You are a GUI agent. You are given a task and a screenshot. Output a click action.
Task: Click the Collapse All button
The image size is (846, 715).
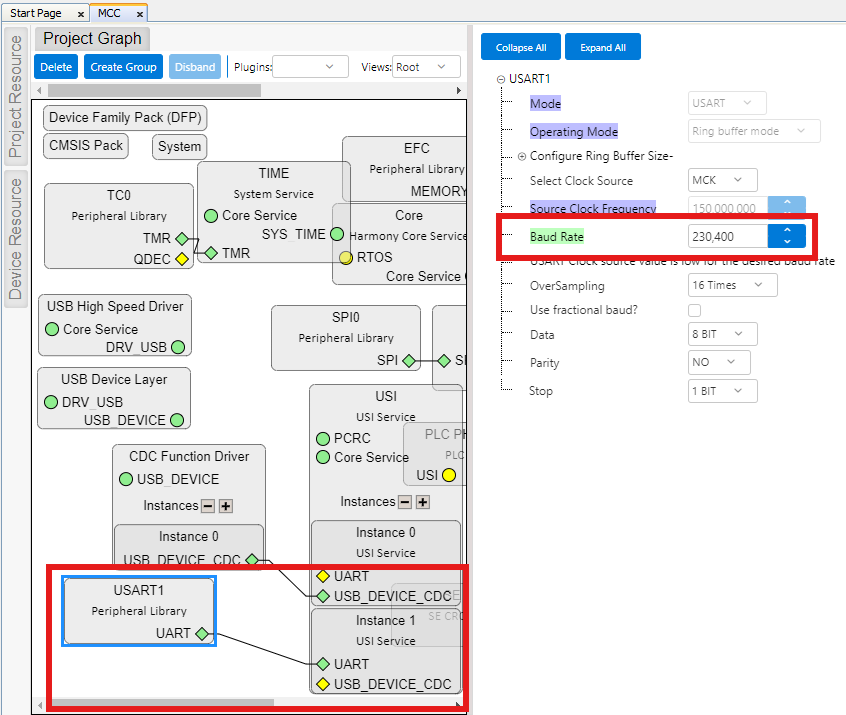click(x=520, y=47)
